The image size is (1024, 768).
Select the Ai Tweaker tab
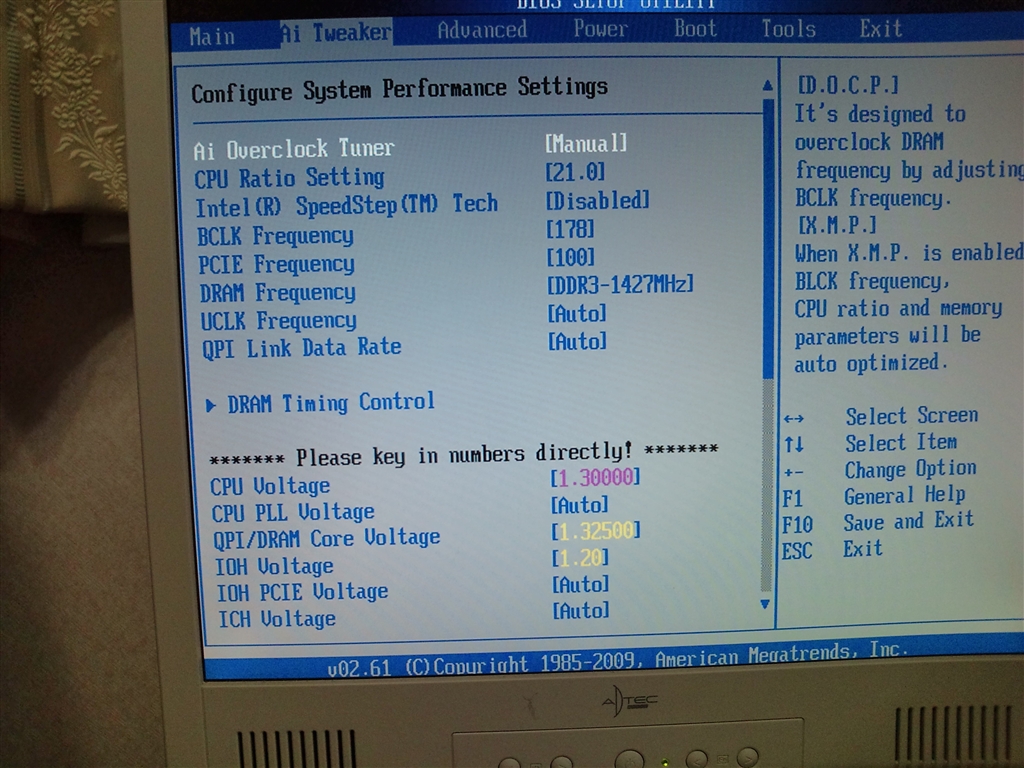pos(336,32)
